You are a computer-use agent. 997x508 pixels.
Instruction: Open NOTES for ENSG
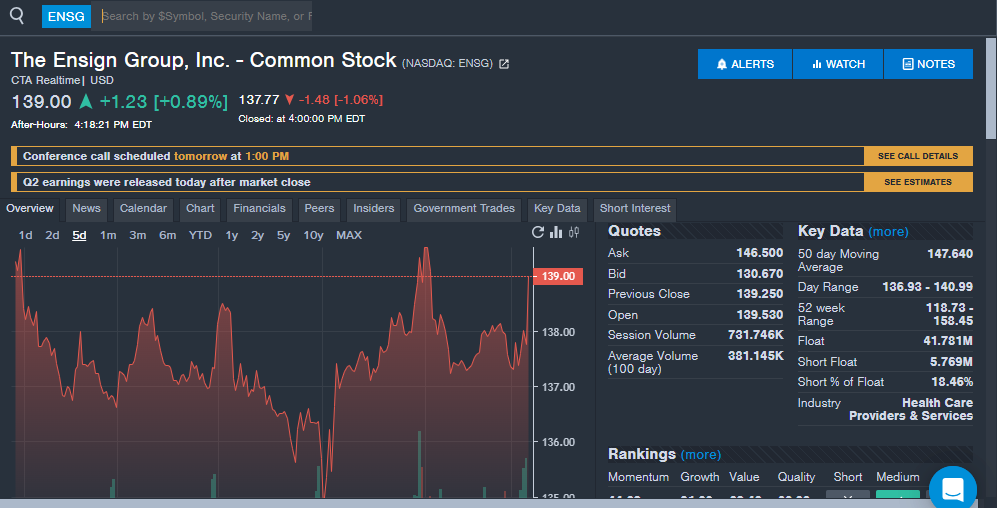928,64
